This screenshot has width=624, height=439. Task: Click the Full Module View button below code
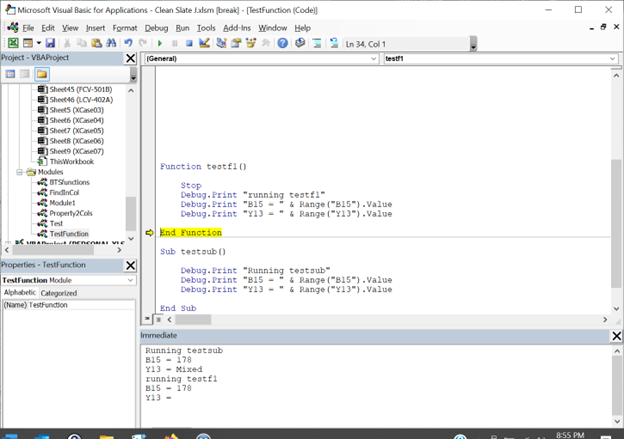click(158, 319)
